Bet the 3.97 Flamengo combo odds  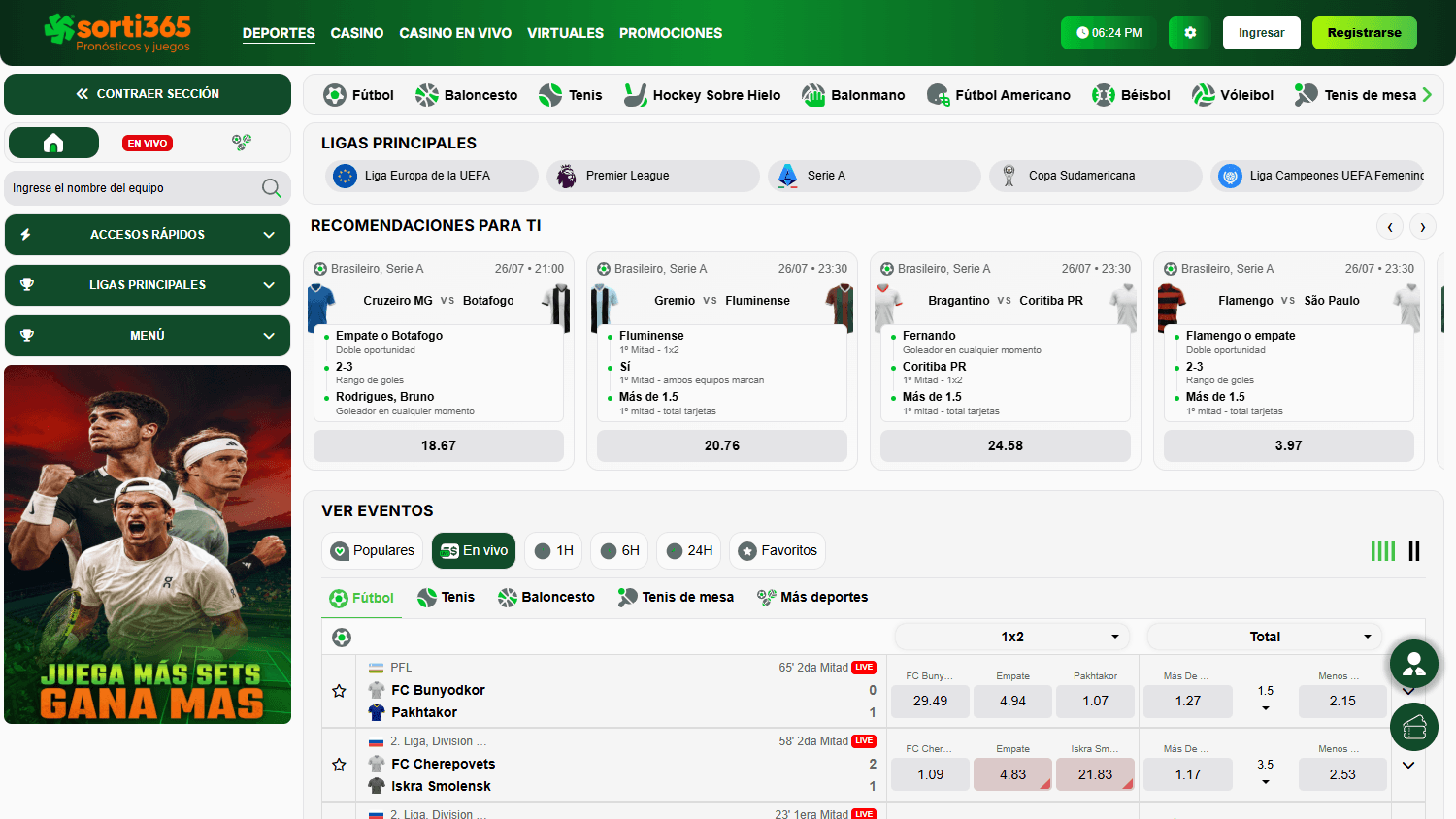(x=1289, y=445)
